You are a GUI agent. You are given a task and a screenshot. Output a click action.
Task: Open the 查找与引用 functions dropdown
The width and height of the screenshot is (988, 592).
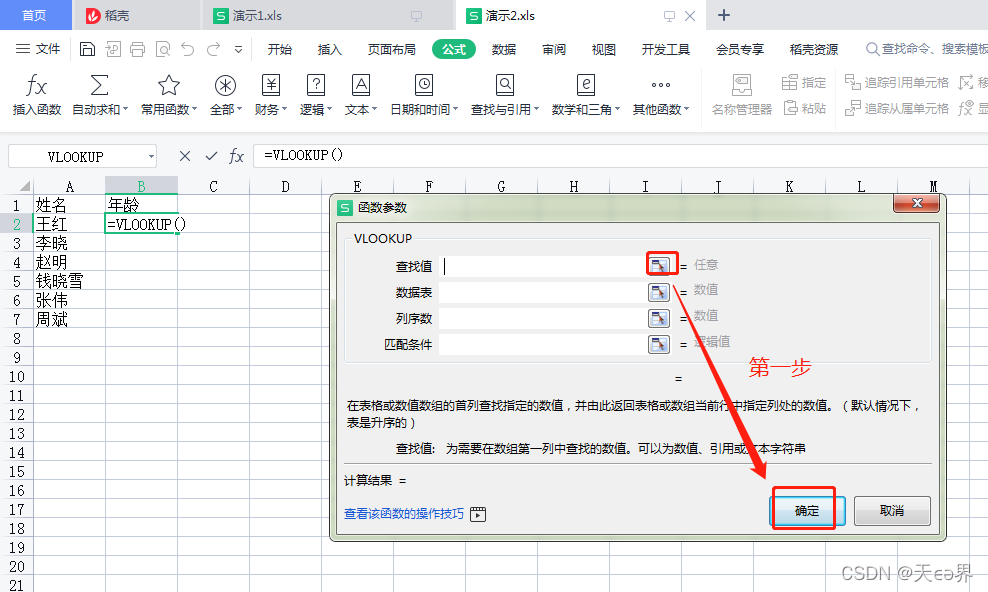coord(505,94)
